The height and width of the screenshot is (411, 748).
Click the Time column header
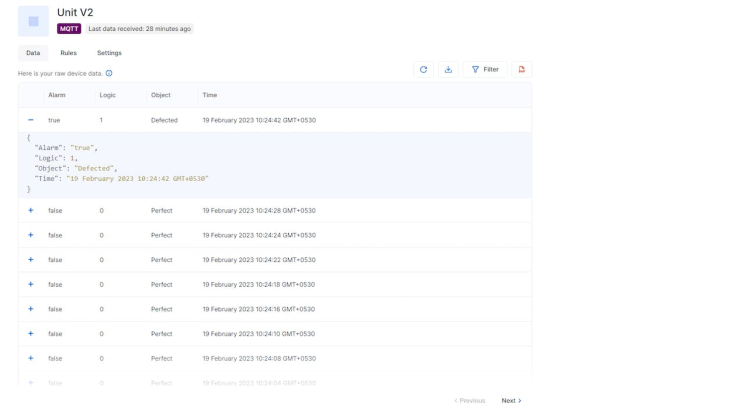[x=209, y=95]
